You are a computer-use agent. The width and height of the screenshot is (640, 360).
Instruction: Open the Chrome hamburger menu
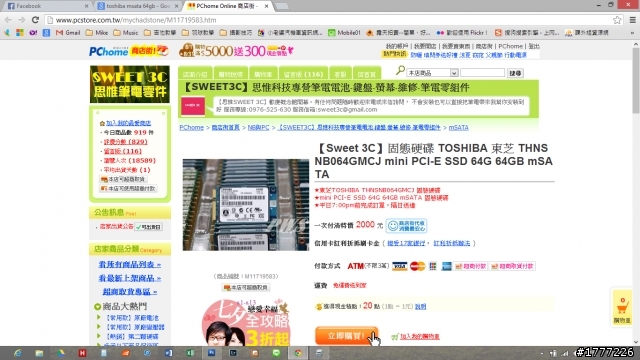pyautogui.click(x=632, y=20)
